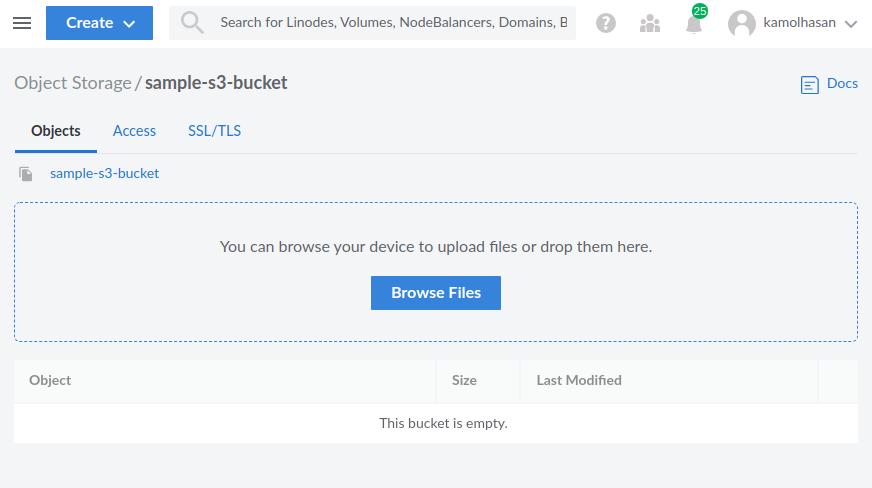This screenshot has width=872, height=488.
Task: Show notifications from the bell icon
Action: (x=694, y=24)
